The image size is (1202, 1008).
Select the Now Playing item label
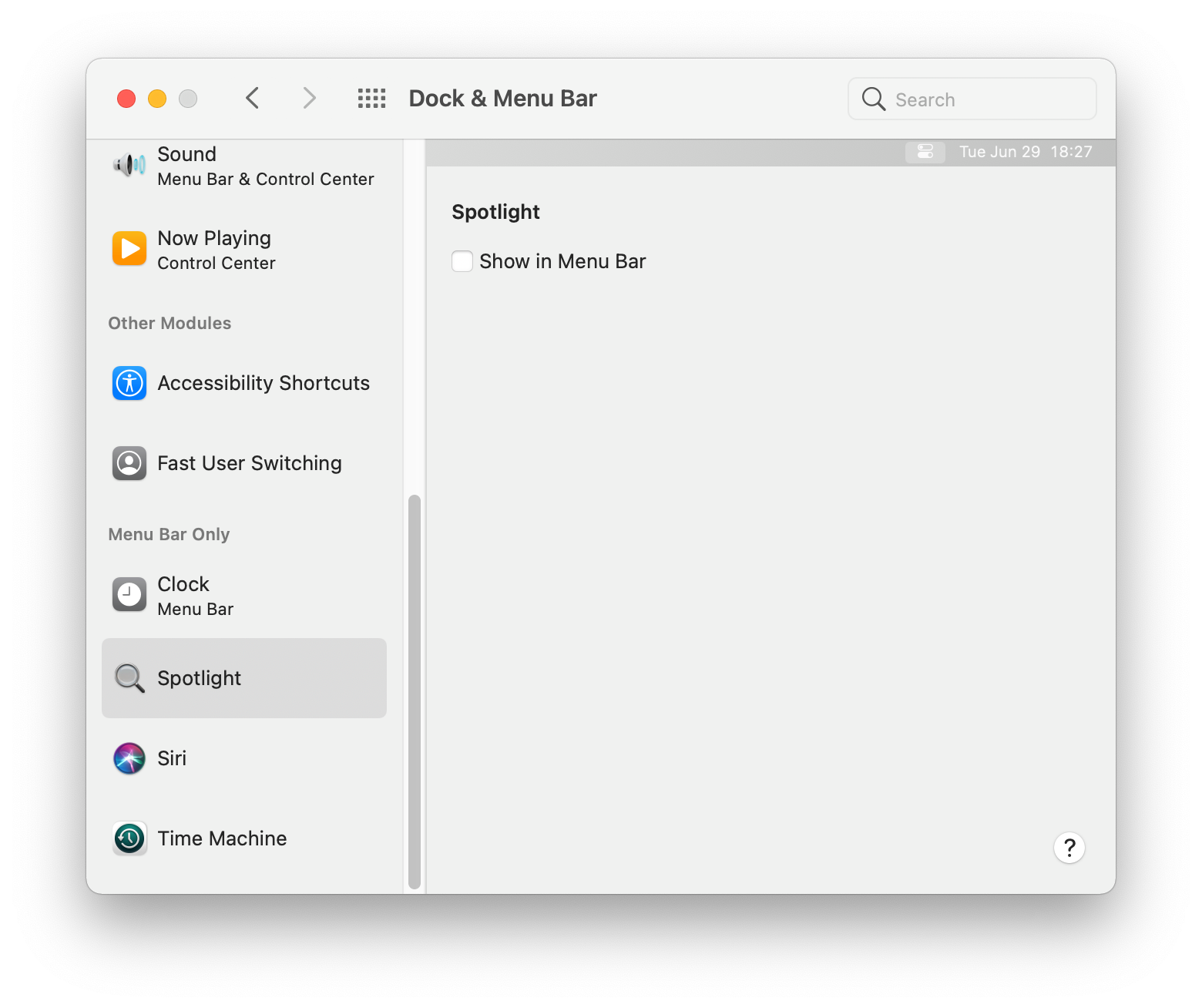[x=214, y=238]
